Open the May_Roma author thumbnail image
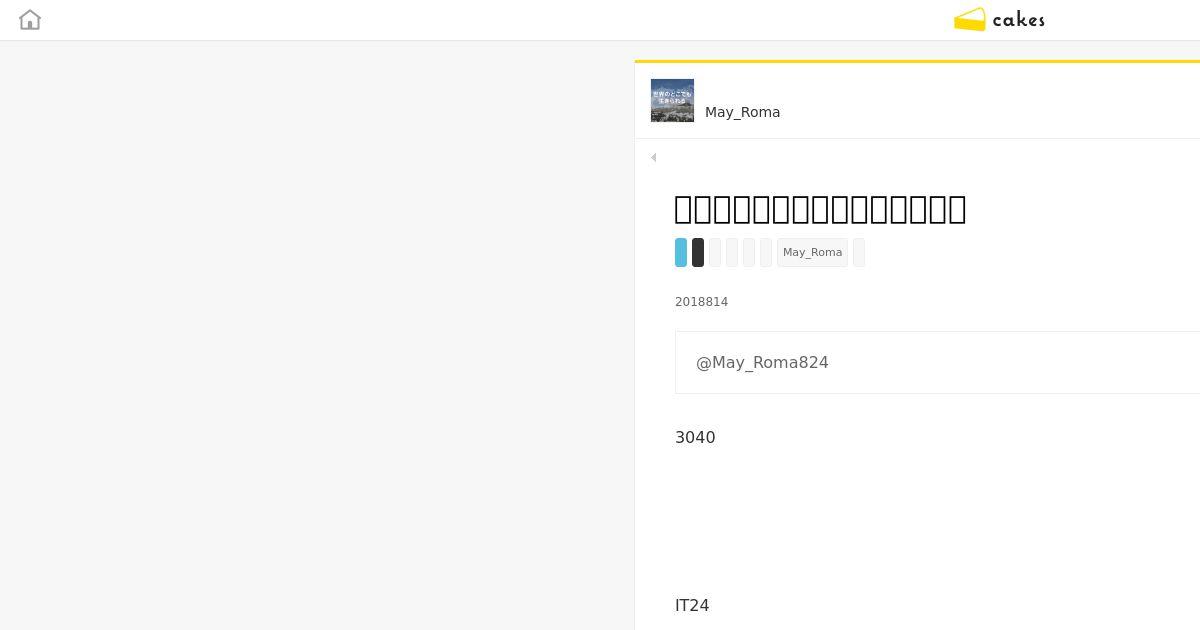The width and height of the screenshot is (1200, 630). point(672,100)
